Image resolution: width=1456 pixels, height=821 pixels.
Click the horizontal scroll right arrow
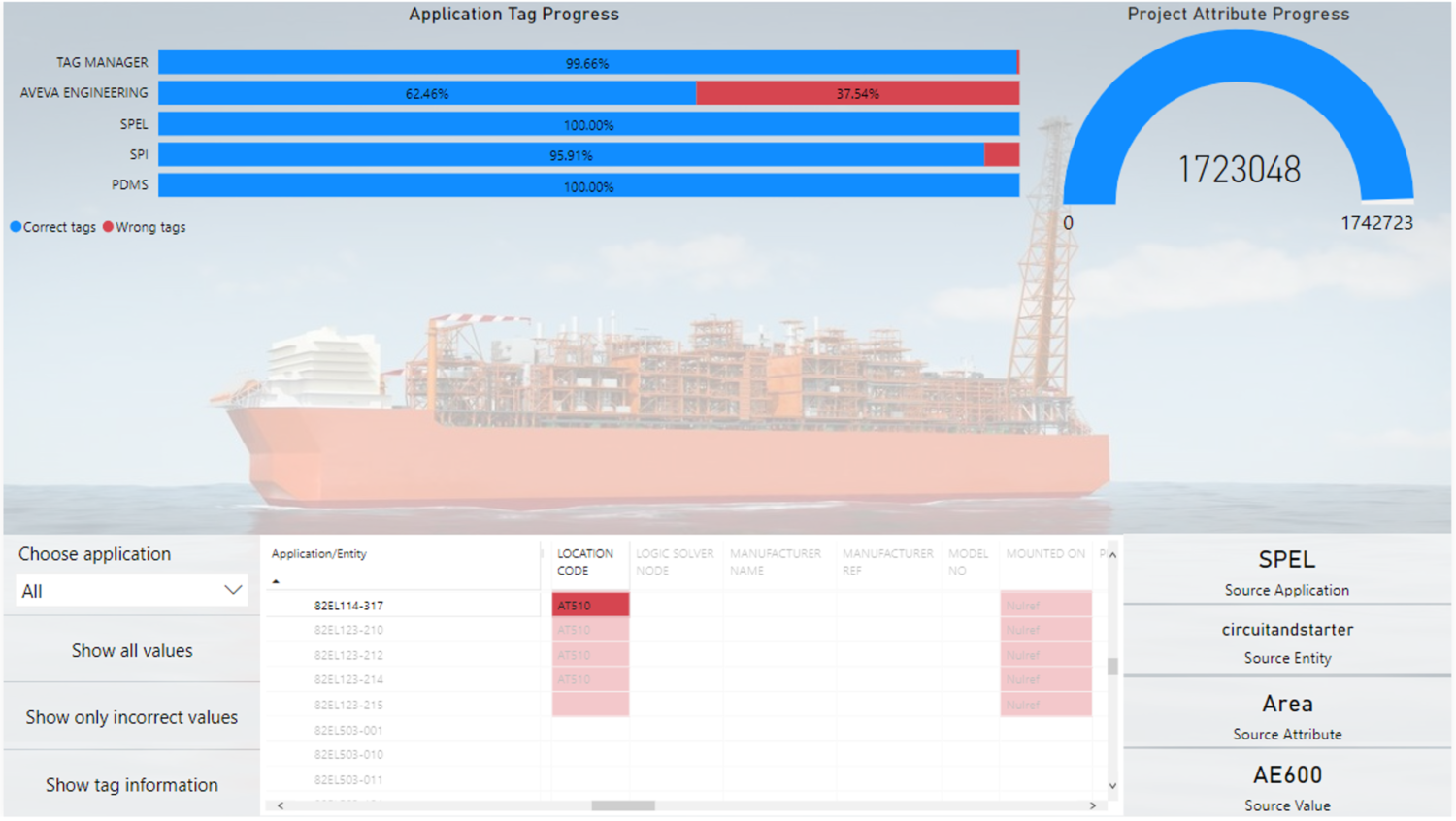pos(1093,805)
